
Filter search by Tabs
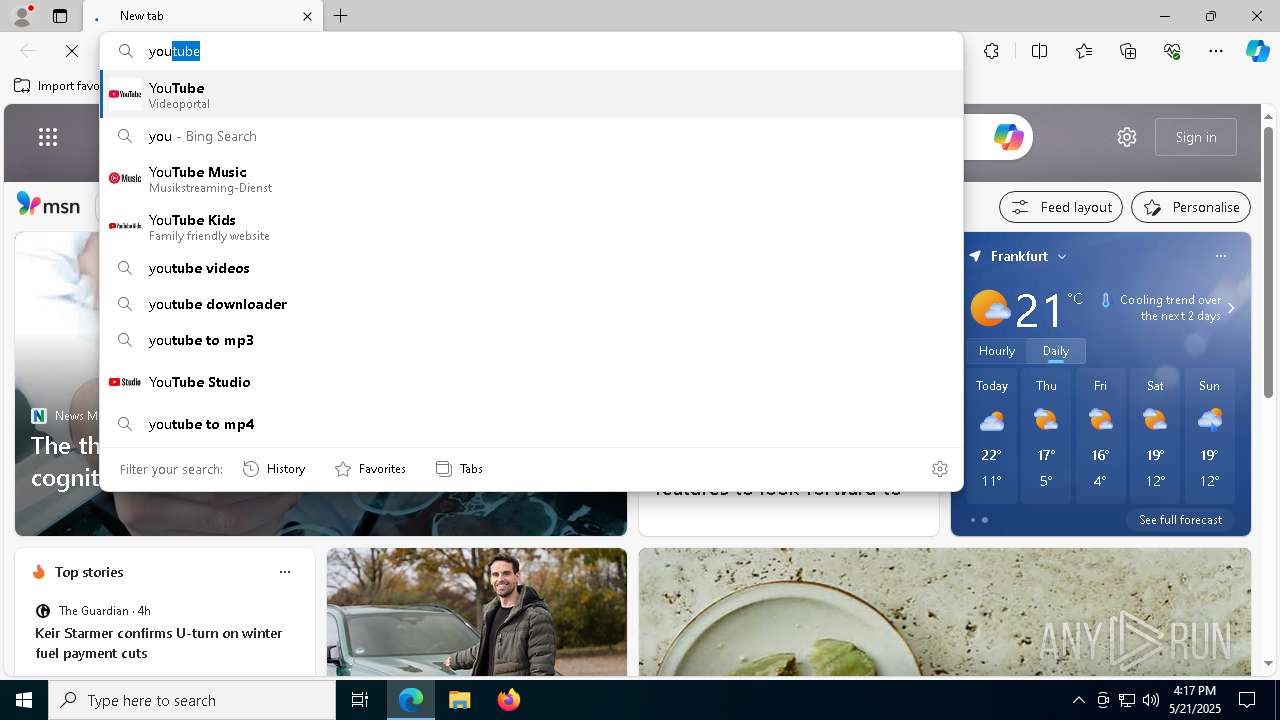(x=459, y=469)
